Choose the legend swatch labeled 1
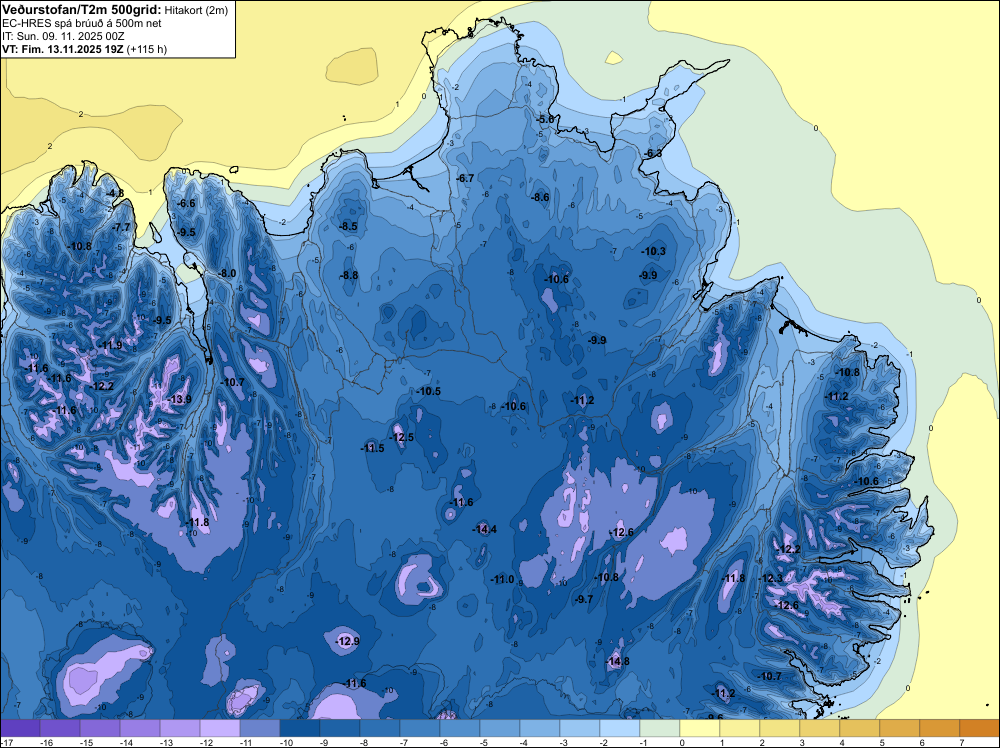 tap(740, 728)
